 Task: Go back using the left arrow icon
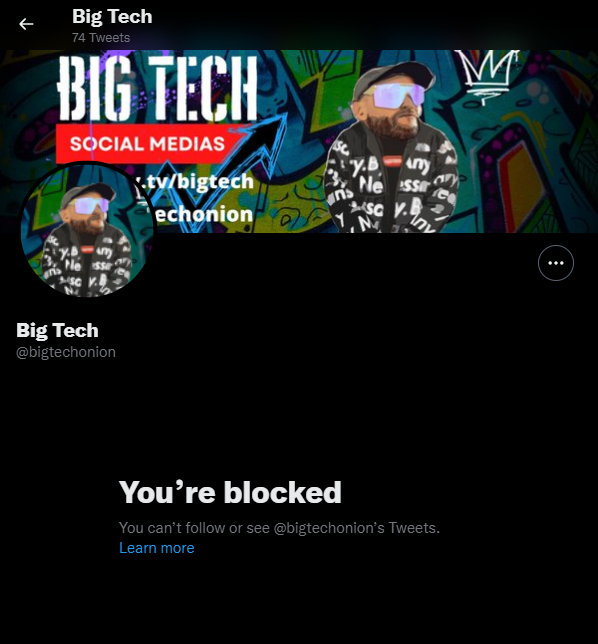pyautogui.click(x=26, y=24)
